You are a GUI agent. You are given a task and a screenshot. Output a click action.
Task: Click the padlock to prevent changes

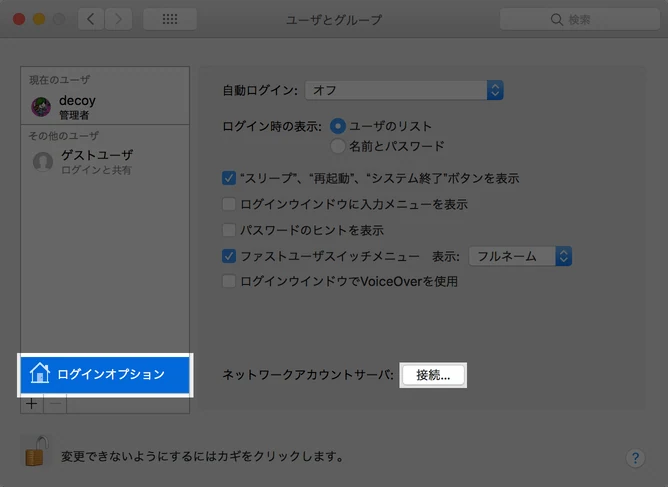click(36, 451)
